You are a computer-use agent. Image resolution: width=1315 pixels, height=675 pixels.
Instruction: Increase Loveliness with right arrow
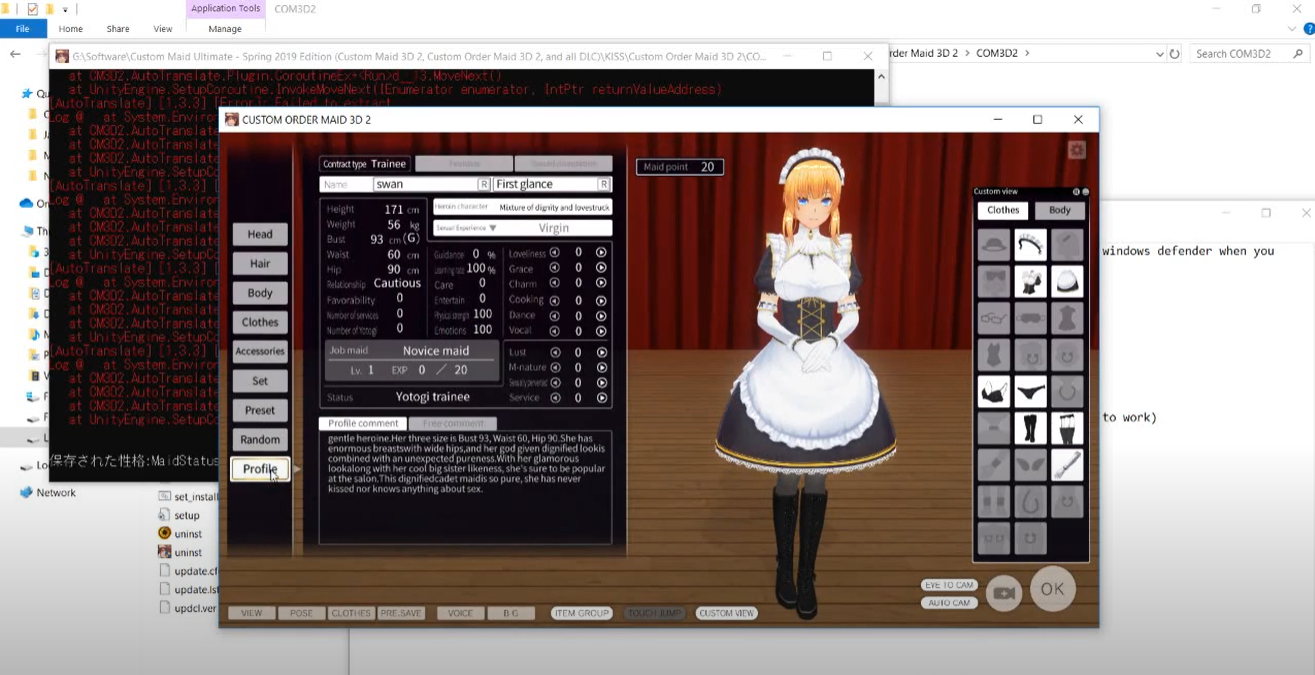coord(601,253)
